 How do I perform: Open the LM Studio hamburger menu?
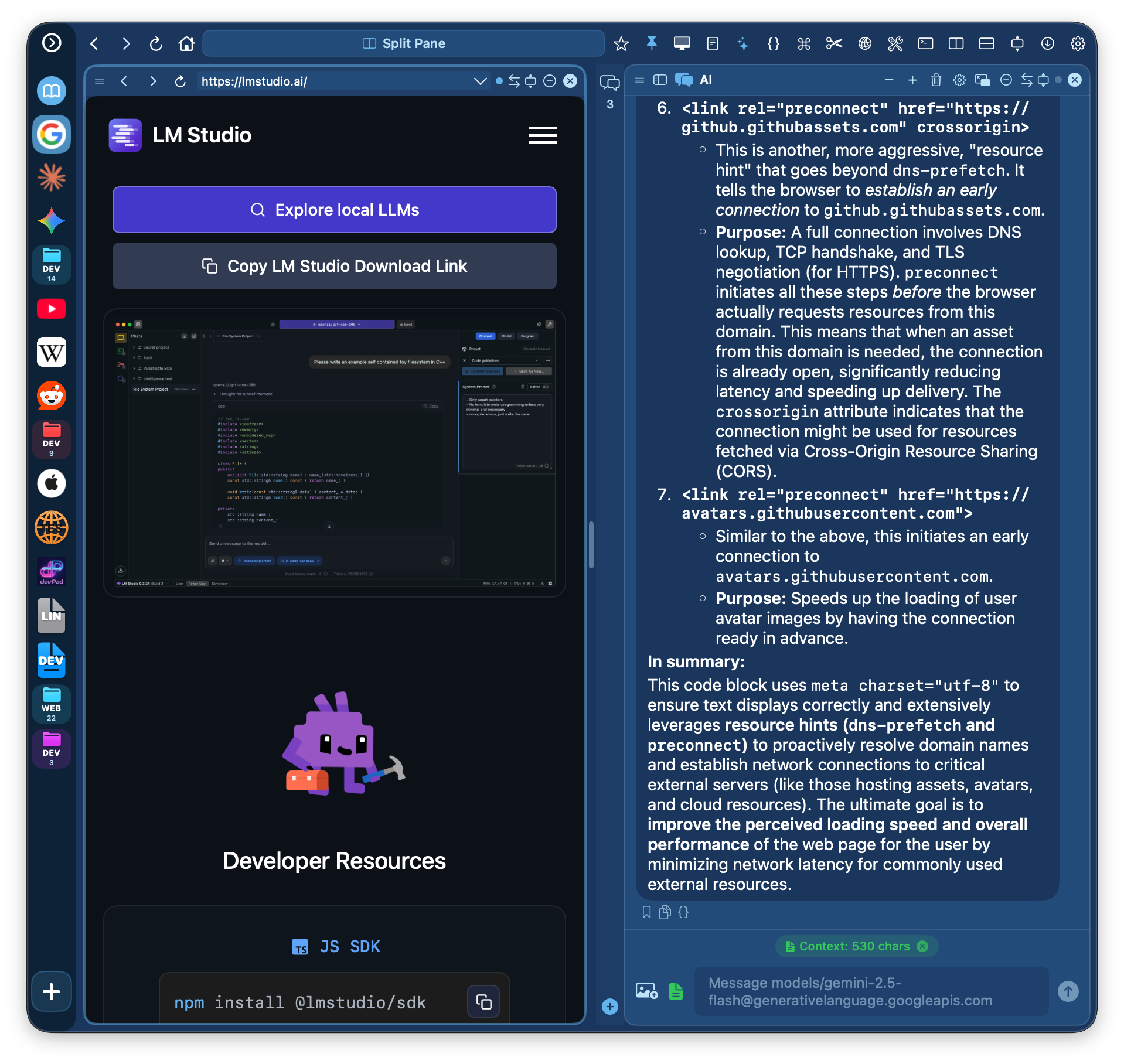[x=541, y=135]
